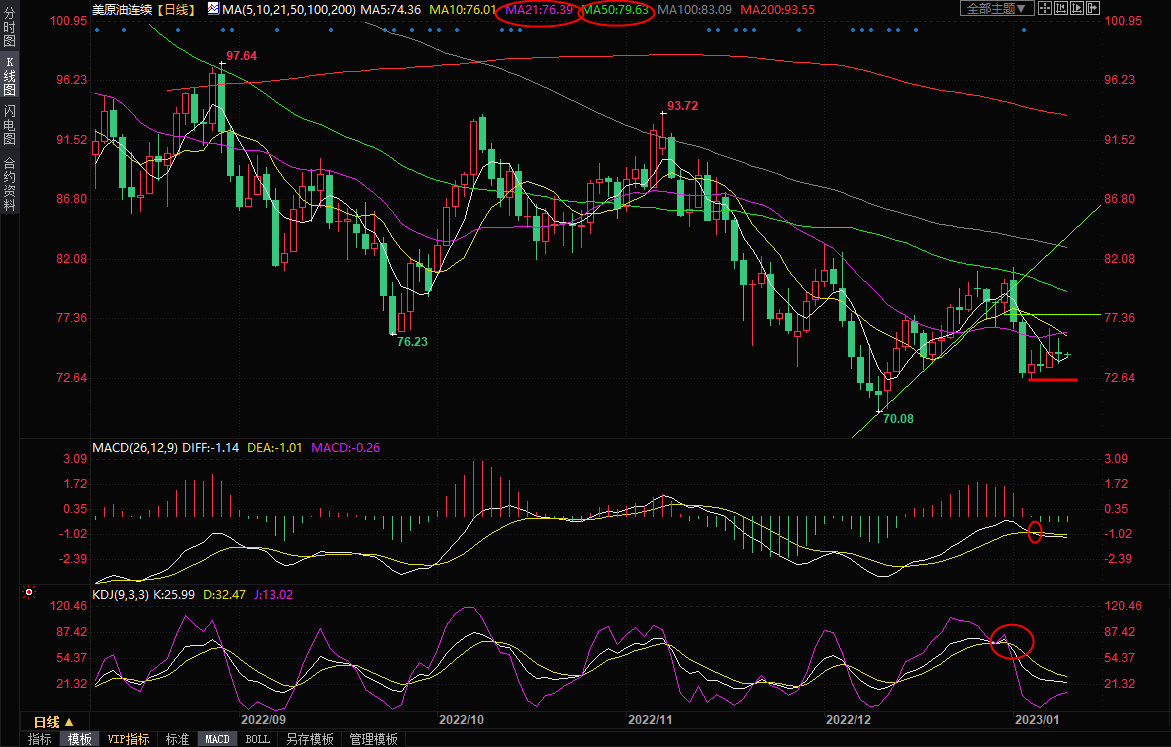Open the 闪电图 side tab
Viewport: 1171px width, 747px height.
pyautogui.click(x=9, y=124)
